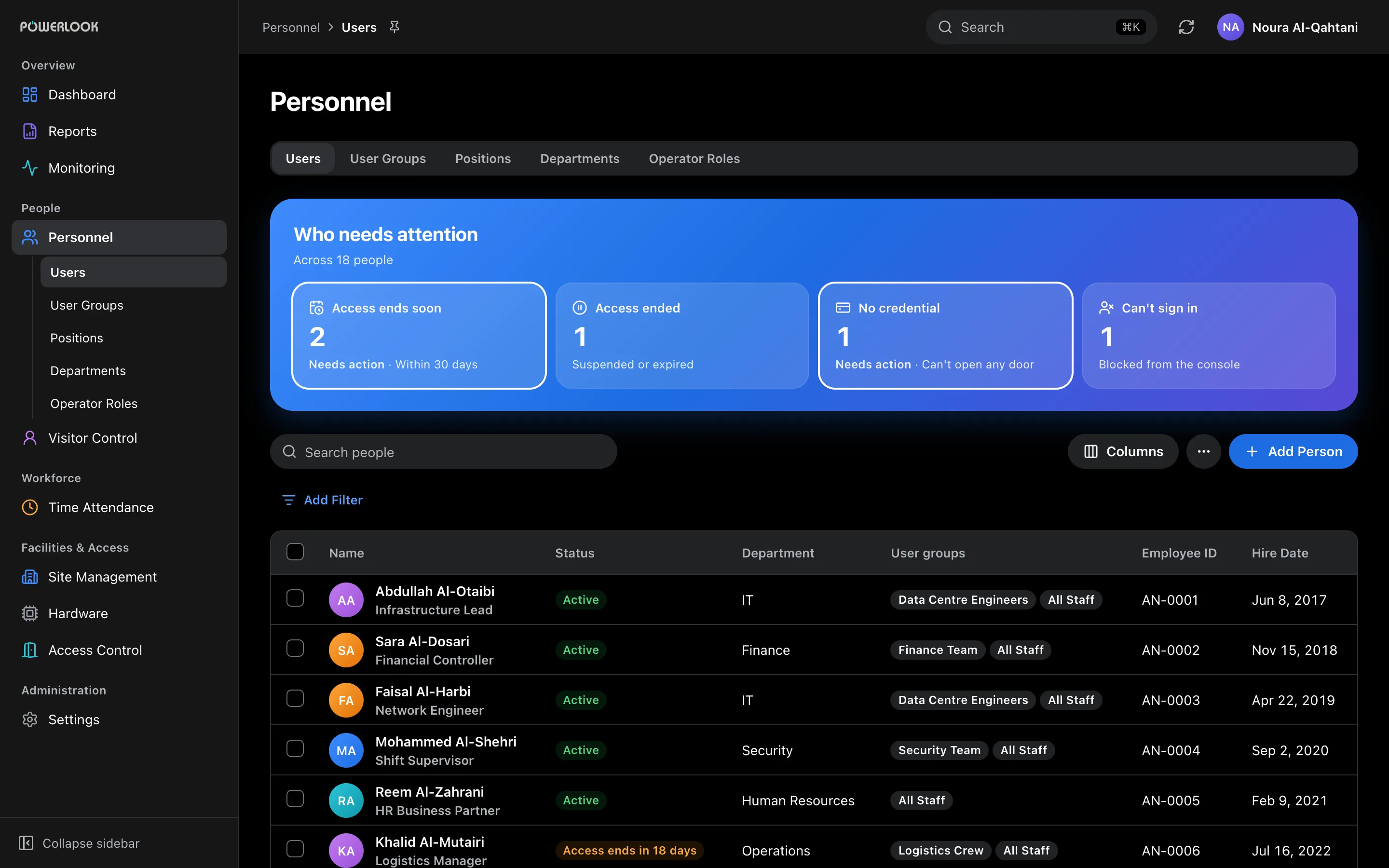This screenshot has width=1389, height=868.
Task: Click 'Access ends in 18 days' status
Action: pyautogui.click(x=629, y=851)
